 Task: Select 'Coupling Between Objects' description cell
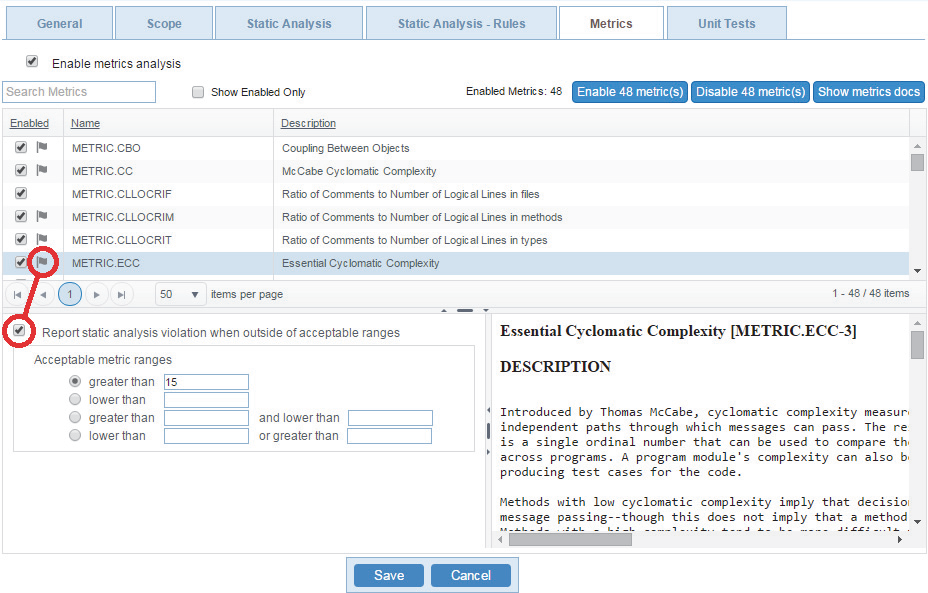pos(346,148)
